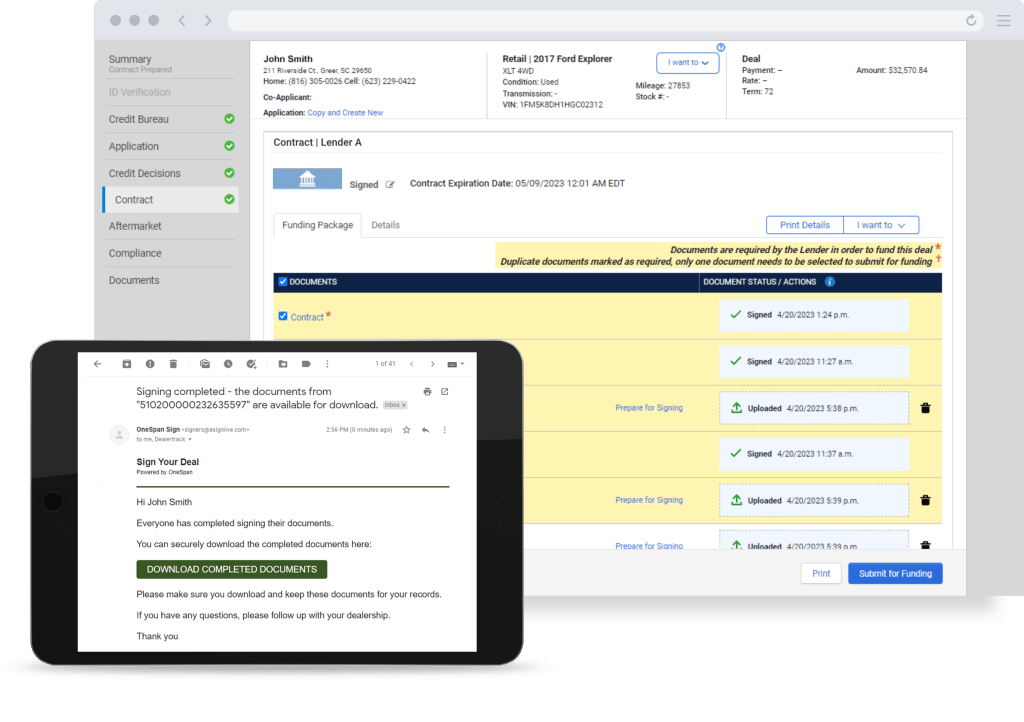Click the Print button next to Submit
The height and width of the screenshot is (722, 1024).
(821, 574)
